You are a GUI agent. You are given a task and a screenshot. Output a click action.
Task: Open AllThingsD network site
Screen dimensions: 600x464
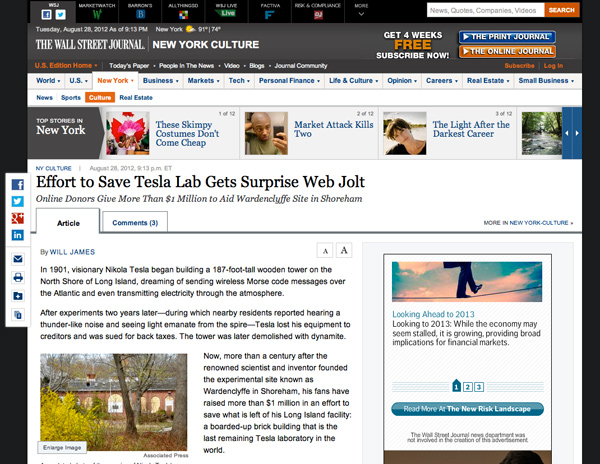pyautogui.click(x=183, y=11)
